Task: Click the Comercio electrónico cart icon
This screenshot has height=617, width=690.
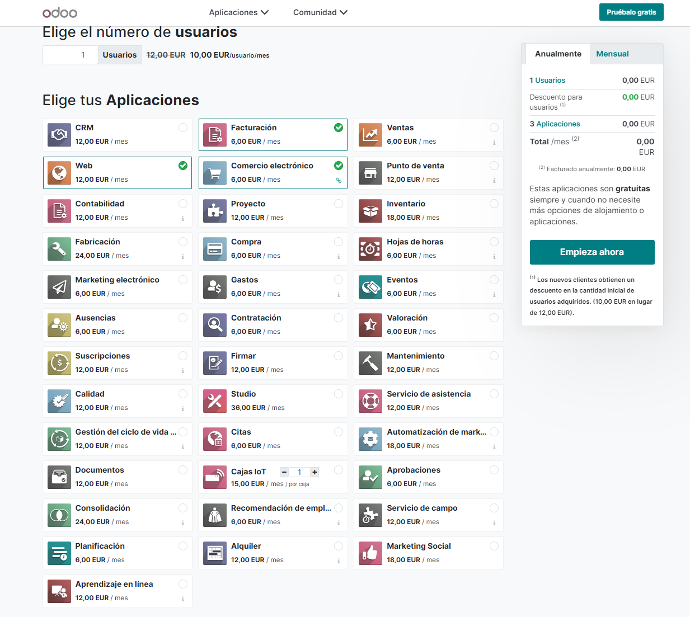Action: (215, 173)
